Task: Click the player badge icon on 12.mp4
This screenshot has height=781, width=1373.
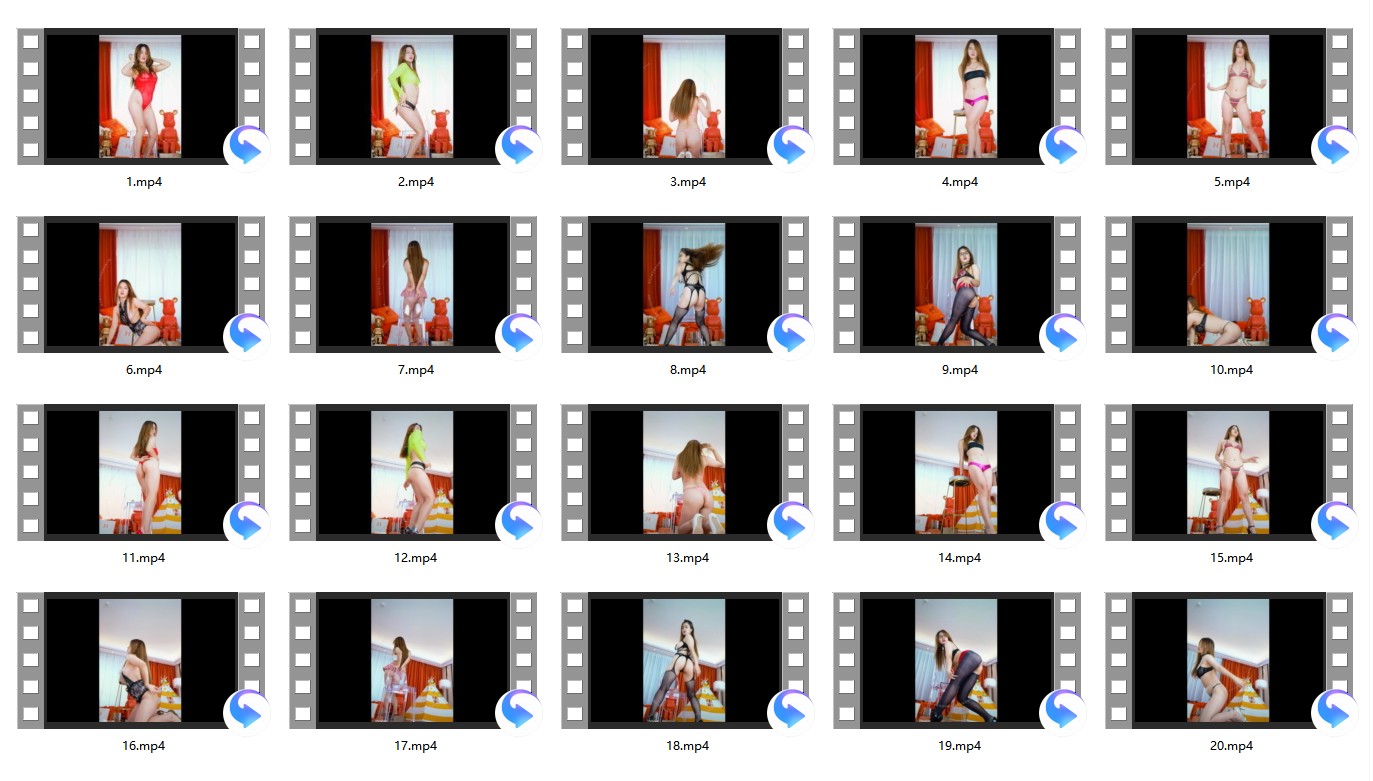Action: click(518, 524)
